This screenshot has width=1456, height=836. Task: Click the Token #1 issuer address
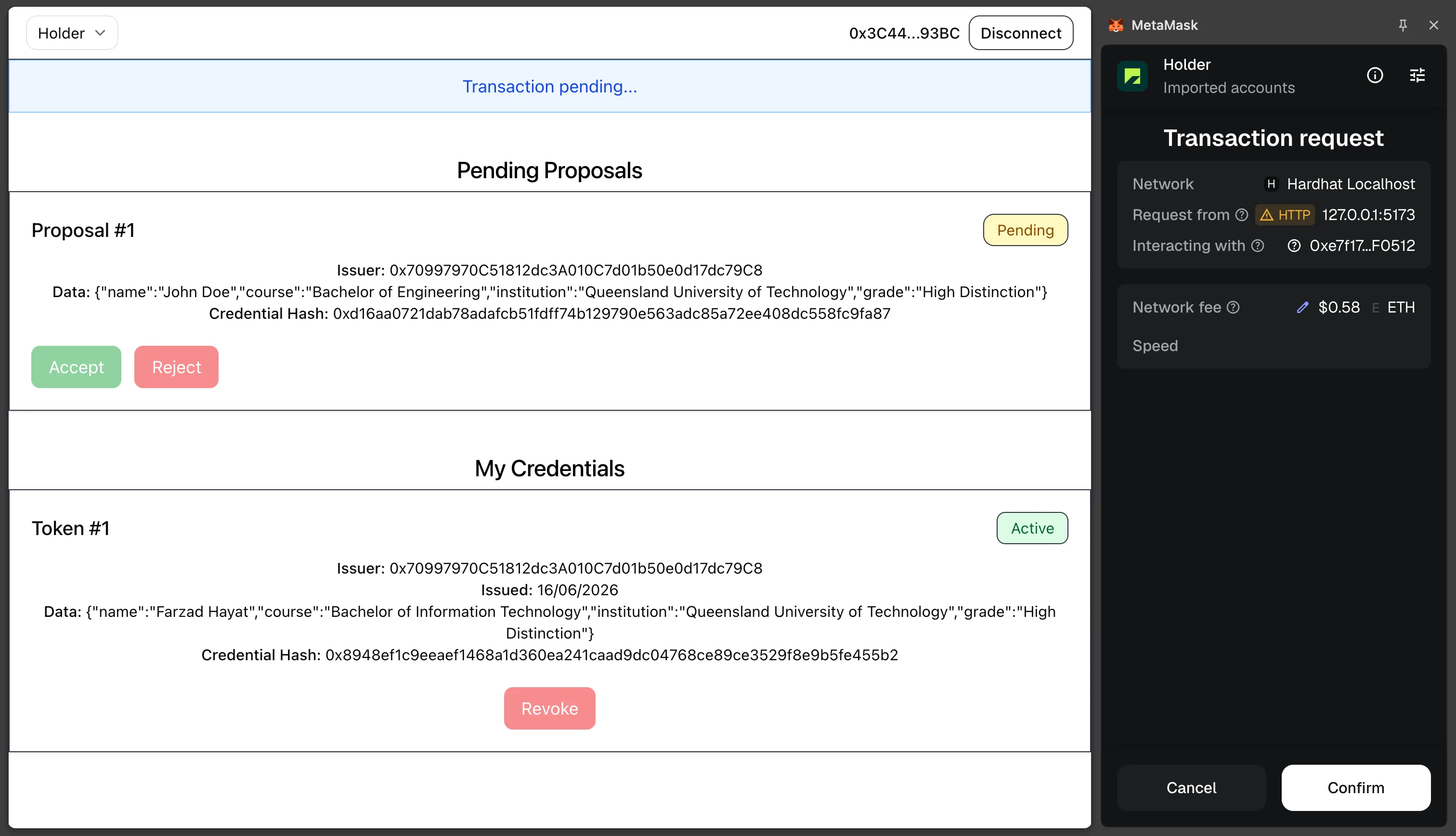pyautogui.click(x=576, y=568)
